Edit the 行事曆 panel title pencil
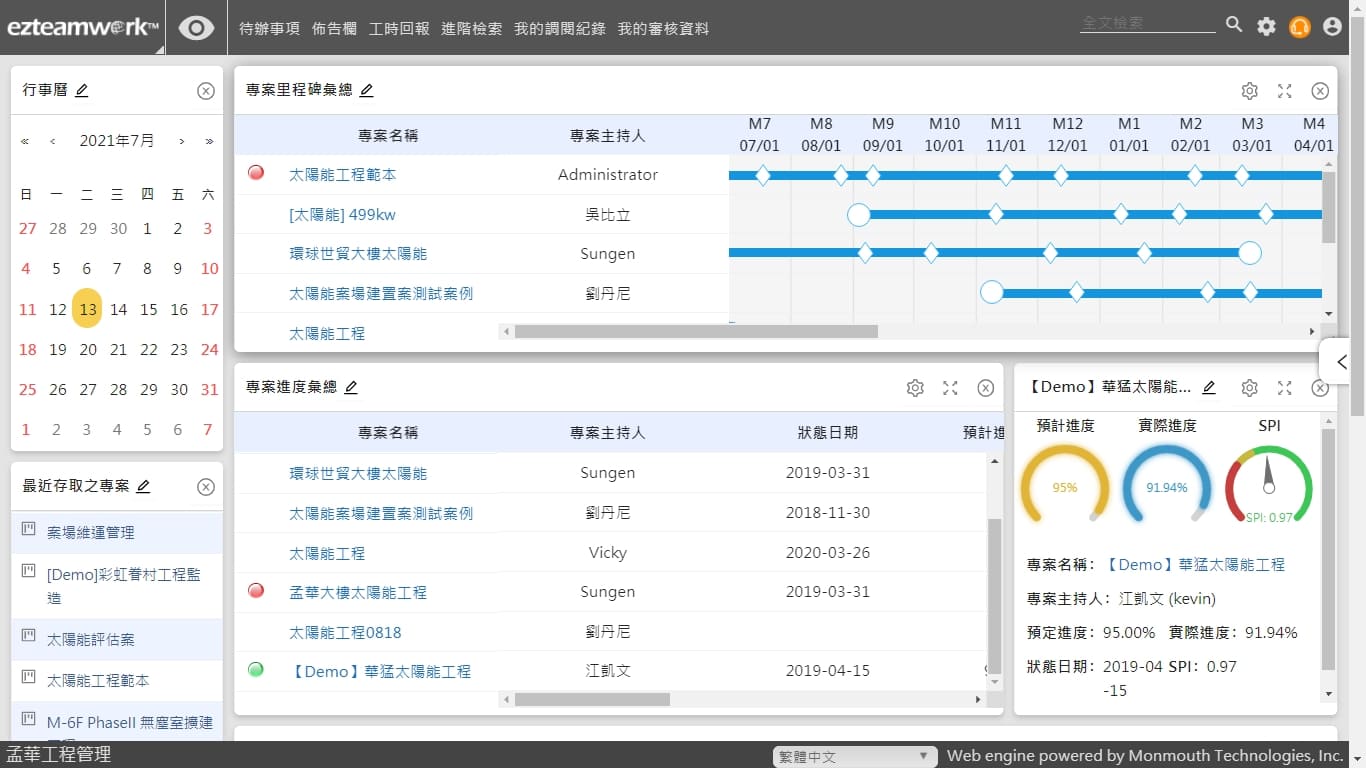Image resolution: width=1366 pixels, height=768 pixels. click(82, 91)
